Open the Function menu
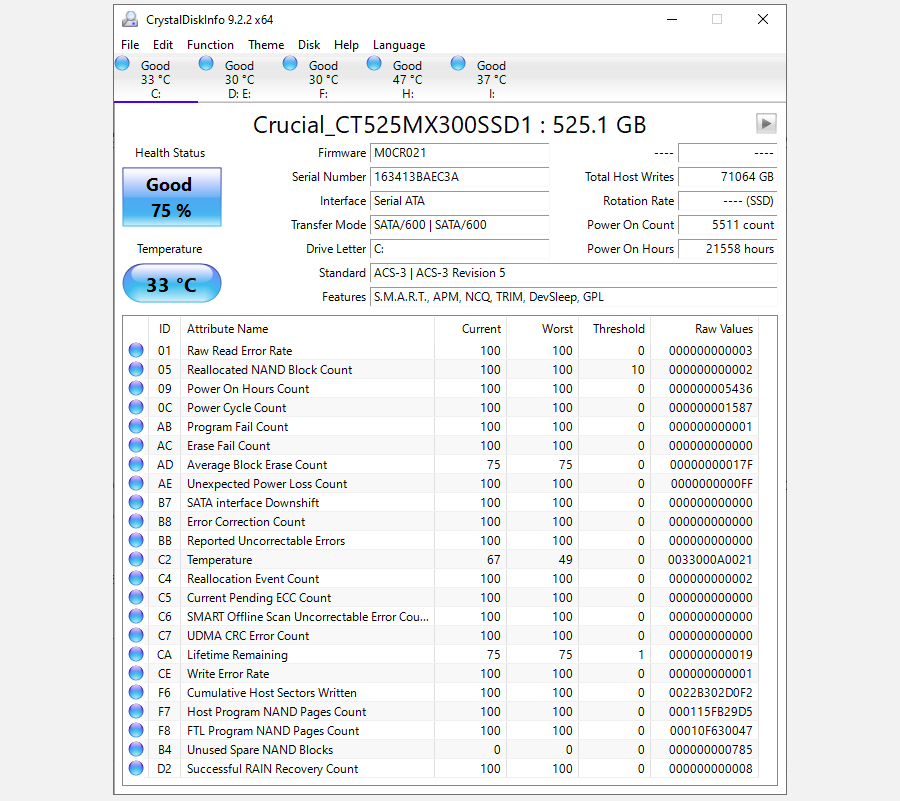The width and height of the screenshot is (900, 801). pyautogui.click(x=210, y=44)
